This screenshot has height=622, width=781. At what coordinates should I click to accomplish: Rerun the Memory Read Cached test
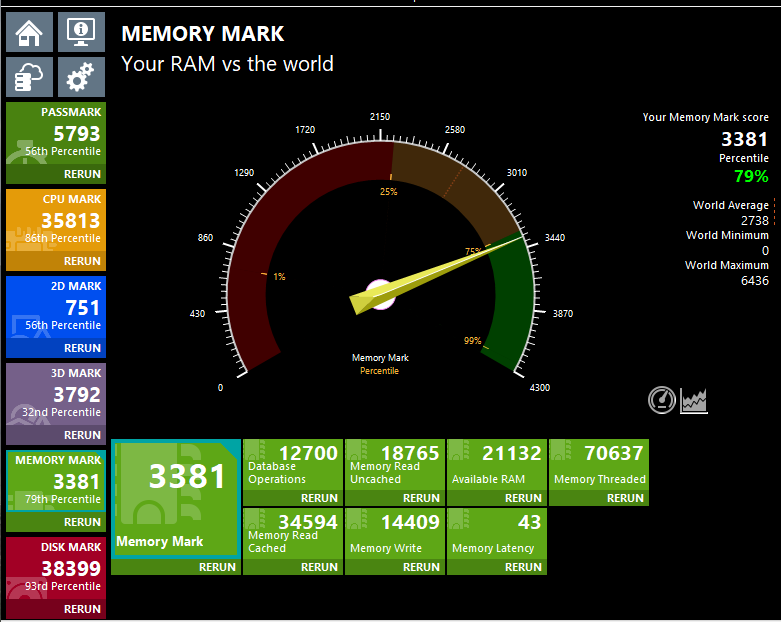[x=319, y=567]
